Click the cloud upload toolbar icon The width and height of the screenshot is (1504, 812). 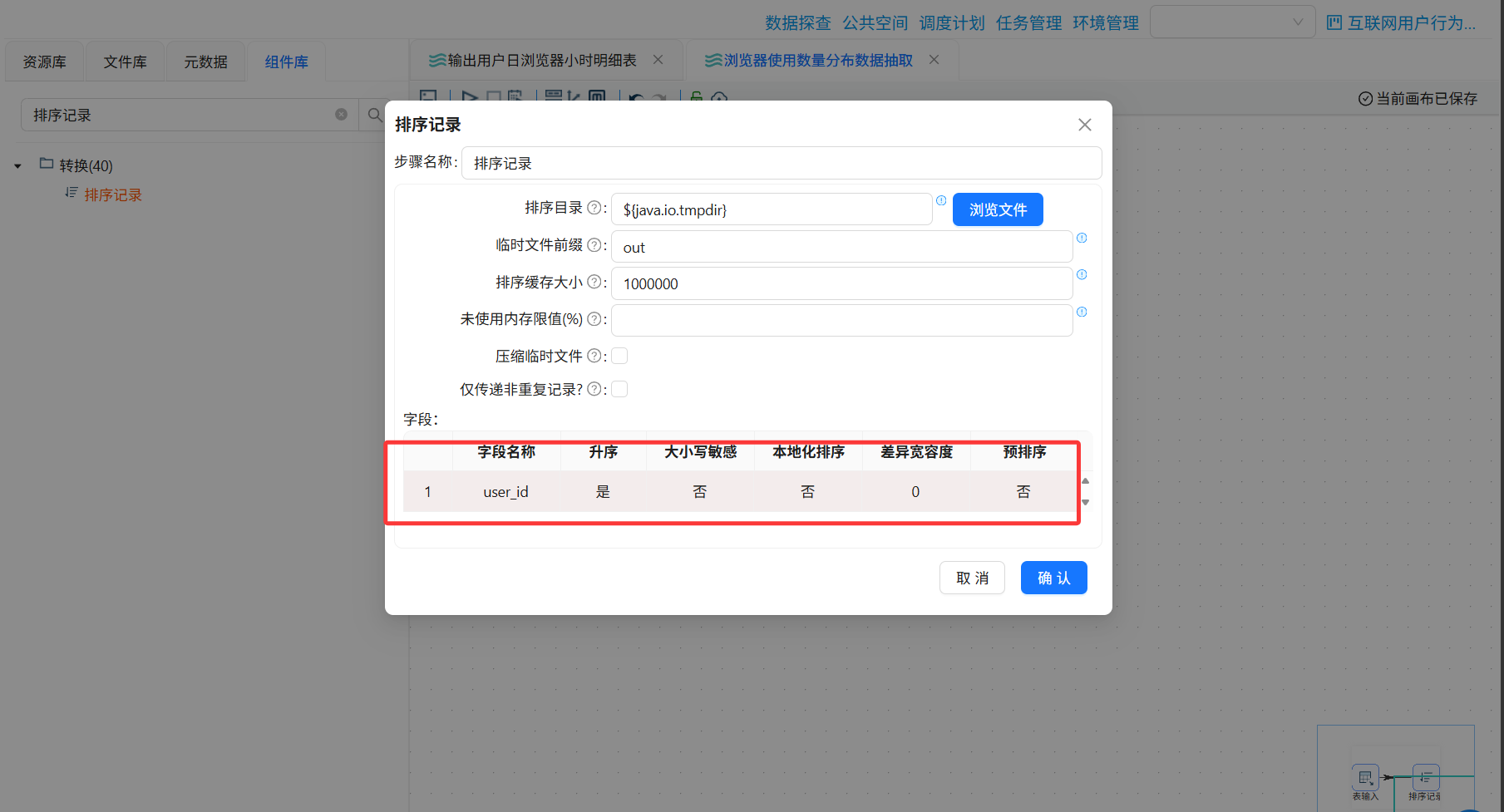tap(719, 96)
